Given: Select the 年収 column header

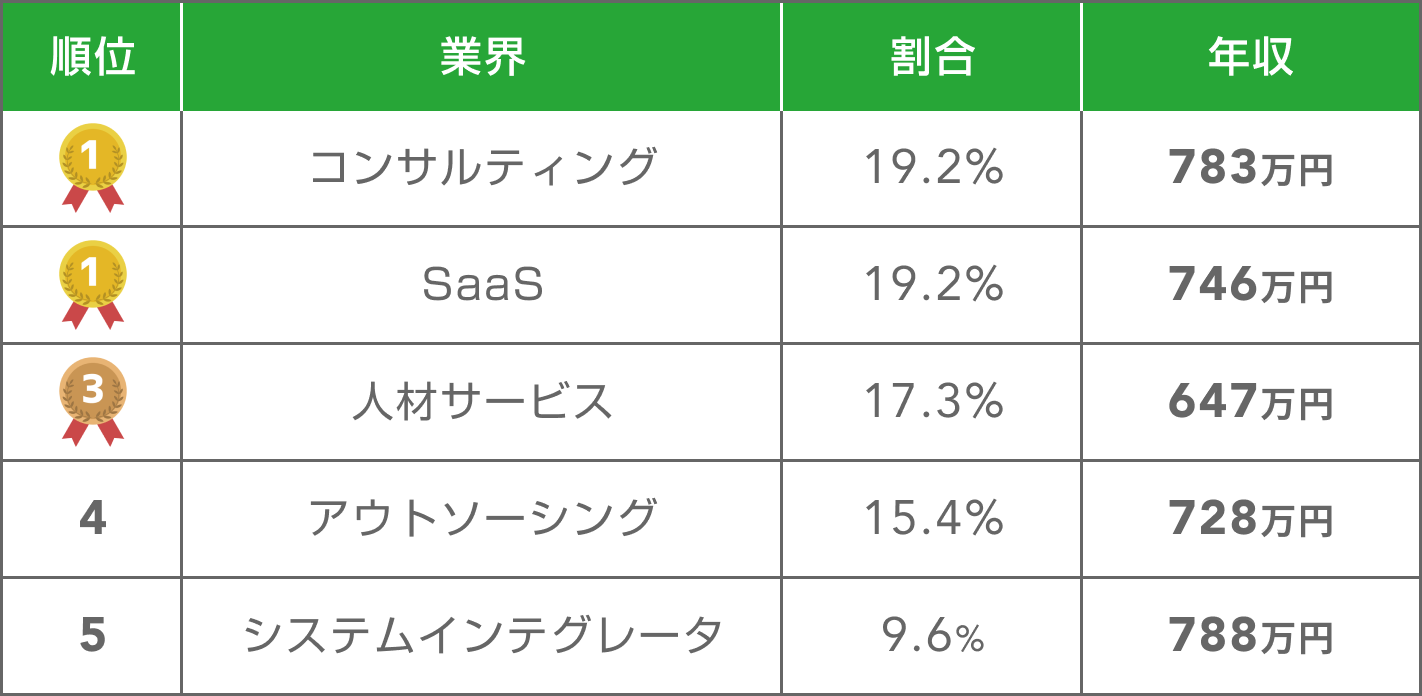Looking at the screenshot, I should [x=1250, y=57].
